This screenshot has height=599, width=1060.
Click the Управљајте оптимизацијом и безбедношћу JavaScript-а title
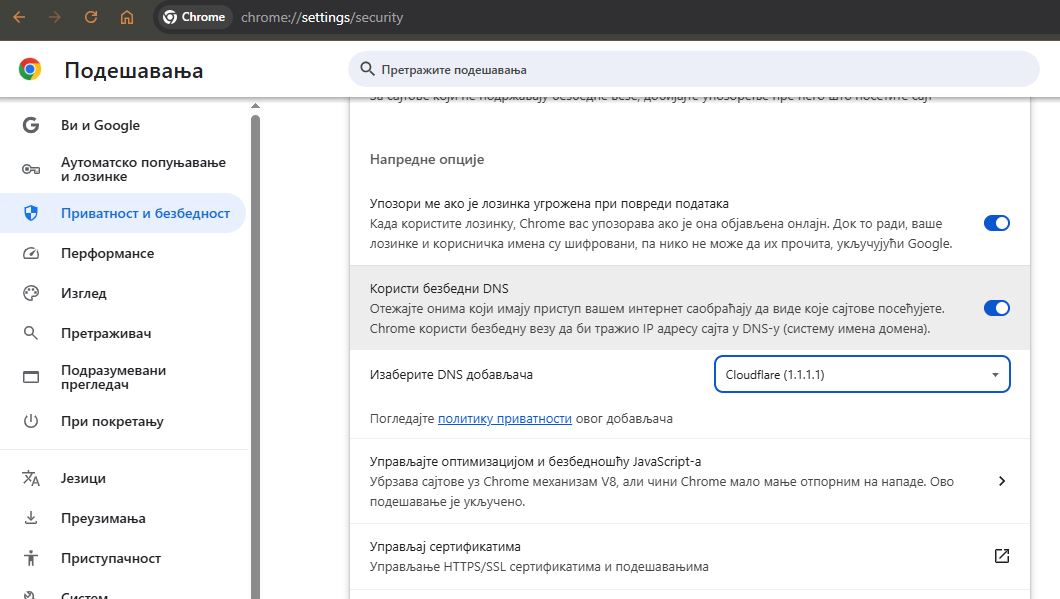535,462
